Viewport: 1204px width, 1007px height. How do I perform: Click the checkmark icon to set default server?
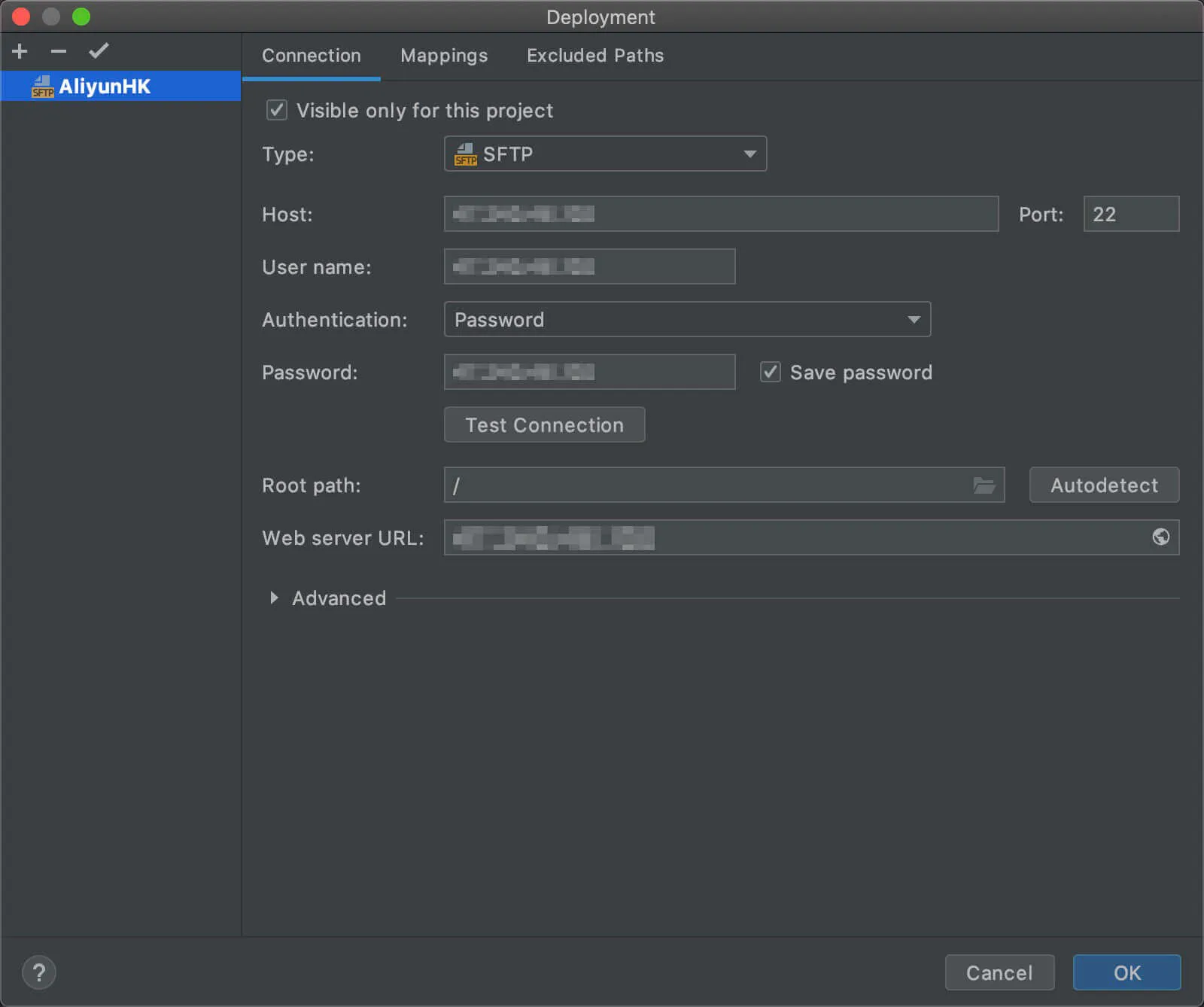(99, 51)
